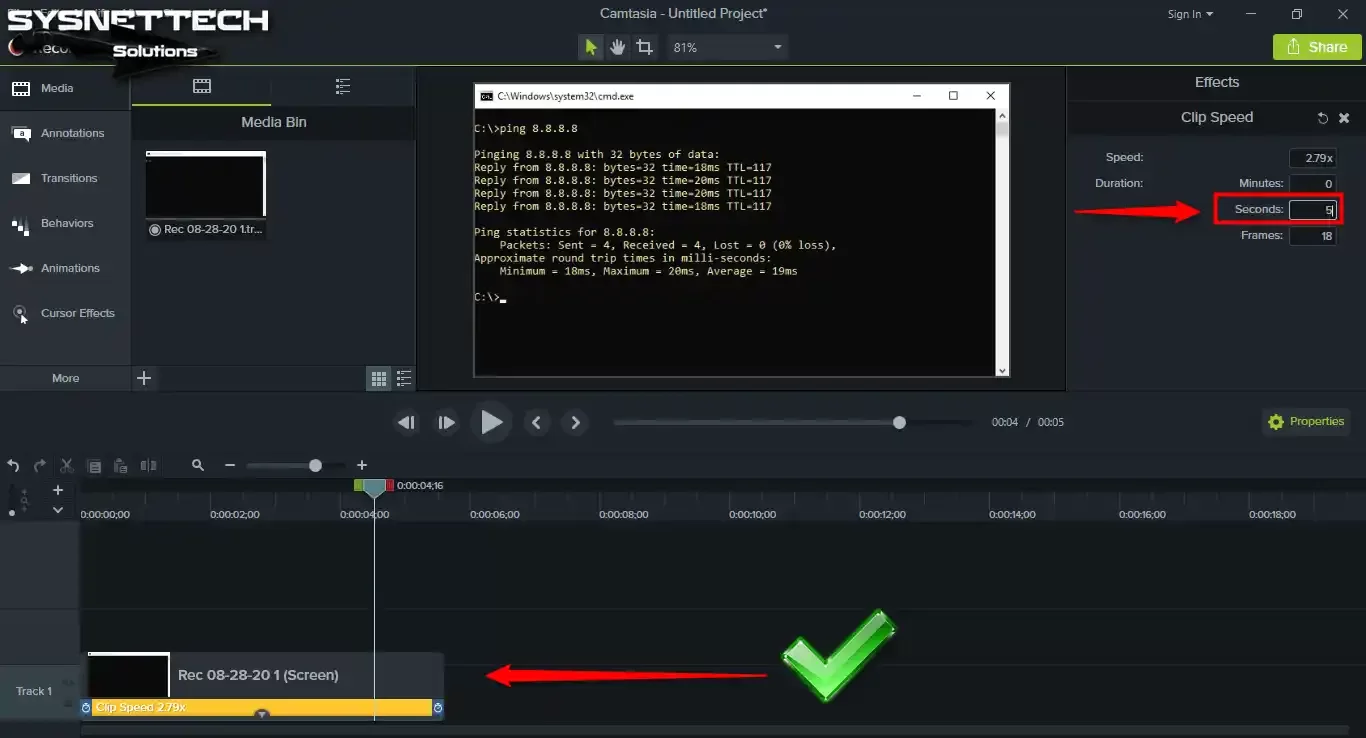Zoom out timeline with minus button
Viewport: 1366px width, 738px height.
[x=230, y=466]
